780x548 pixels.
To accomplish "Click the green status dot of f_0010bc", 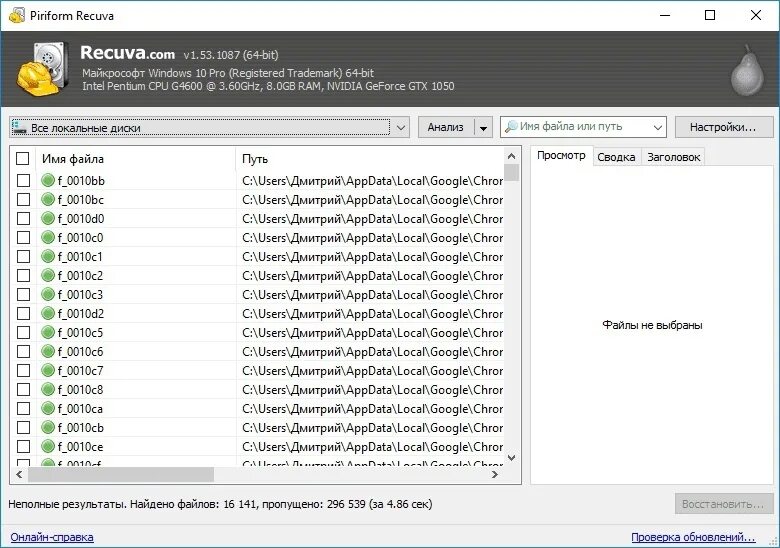I will pyautogui.click(x=48, y=199).
